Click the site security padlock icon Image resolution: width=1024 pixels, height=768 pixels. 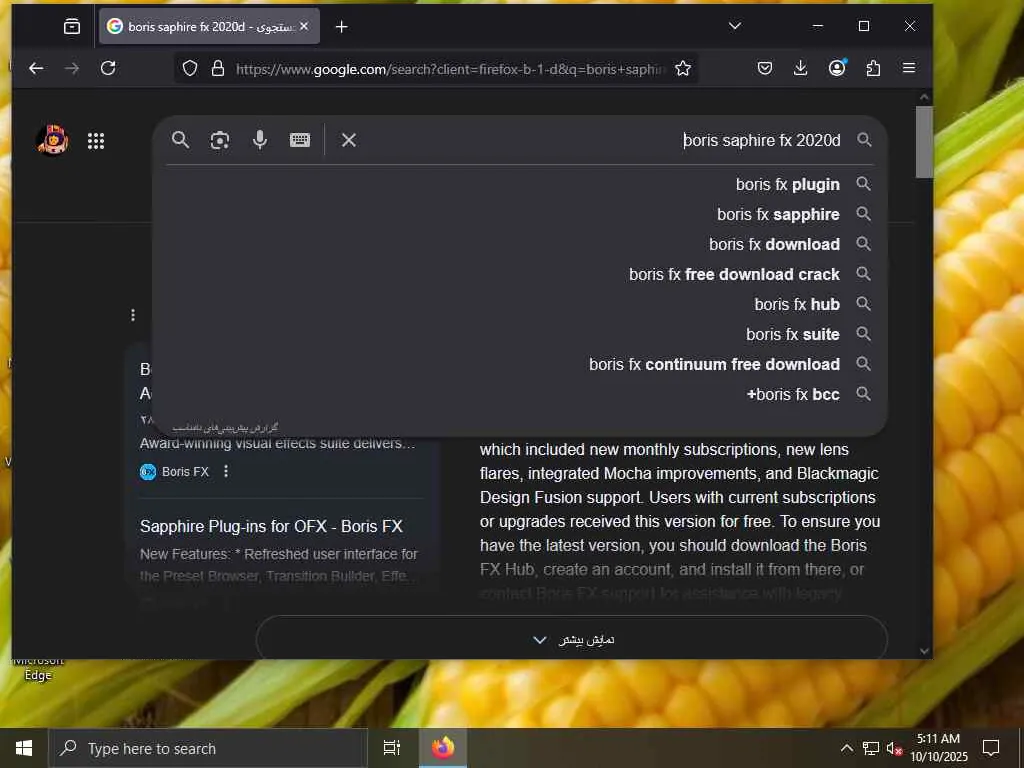click(218, 68)
